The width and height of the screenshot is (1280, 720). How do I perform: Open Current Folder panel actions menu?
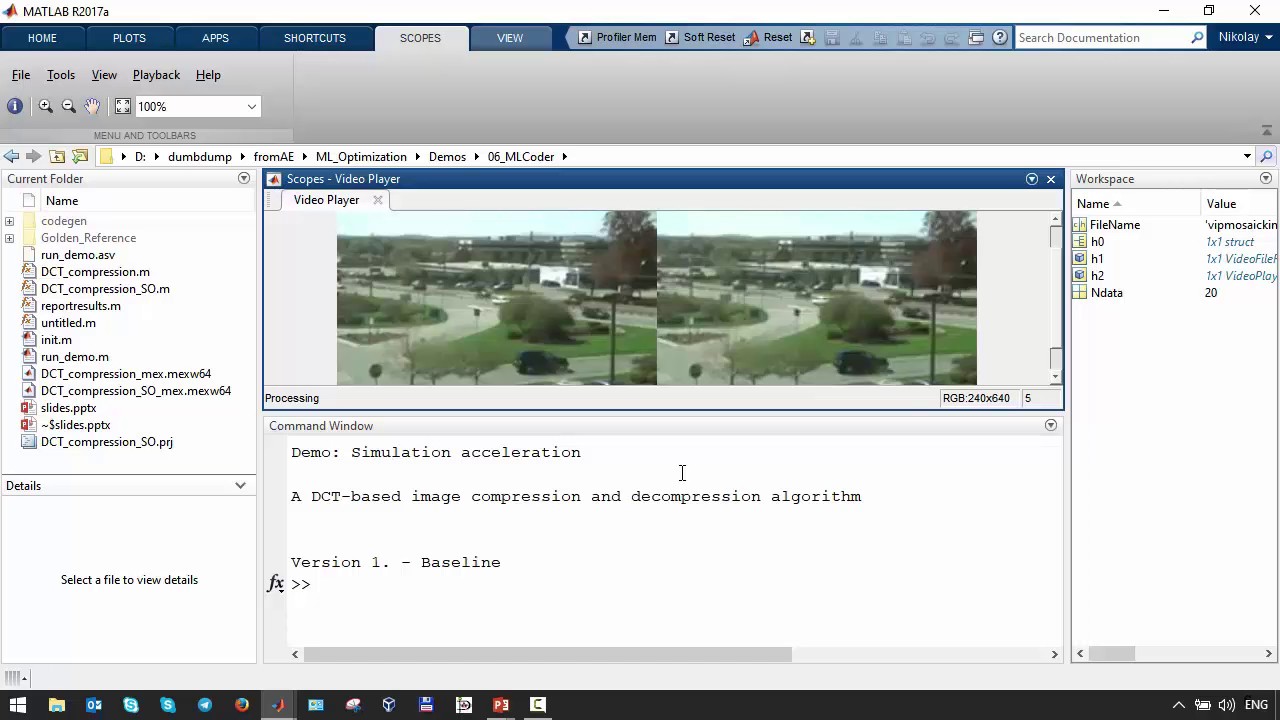point(244,178)
